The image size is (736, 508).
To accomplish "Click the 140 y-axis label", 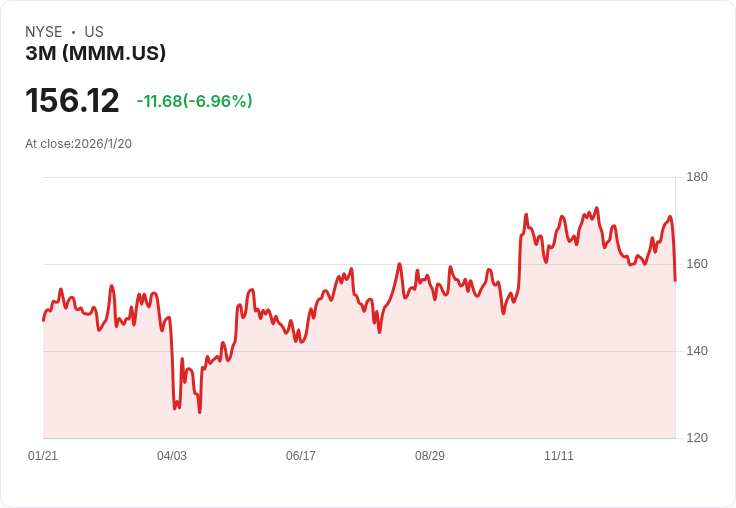I will coord(697,351).
